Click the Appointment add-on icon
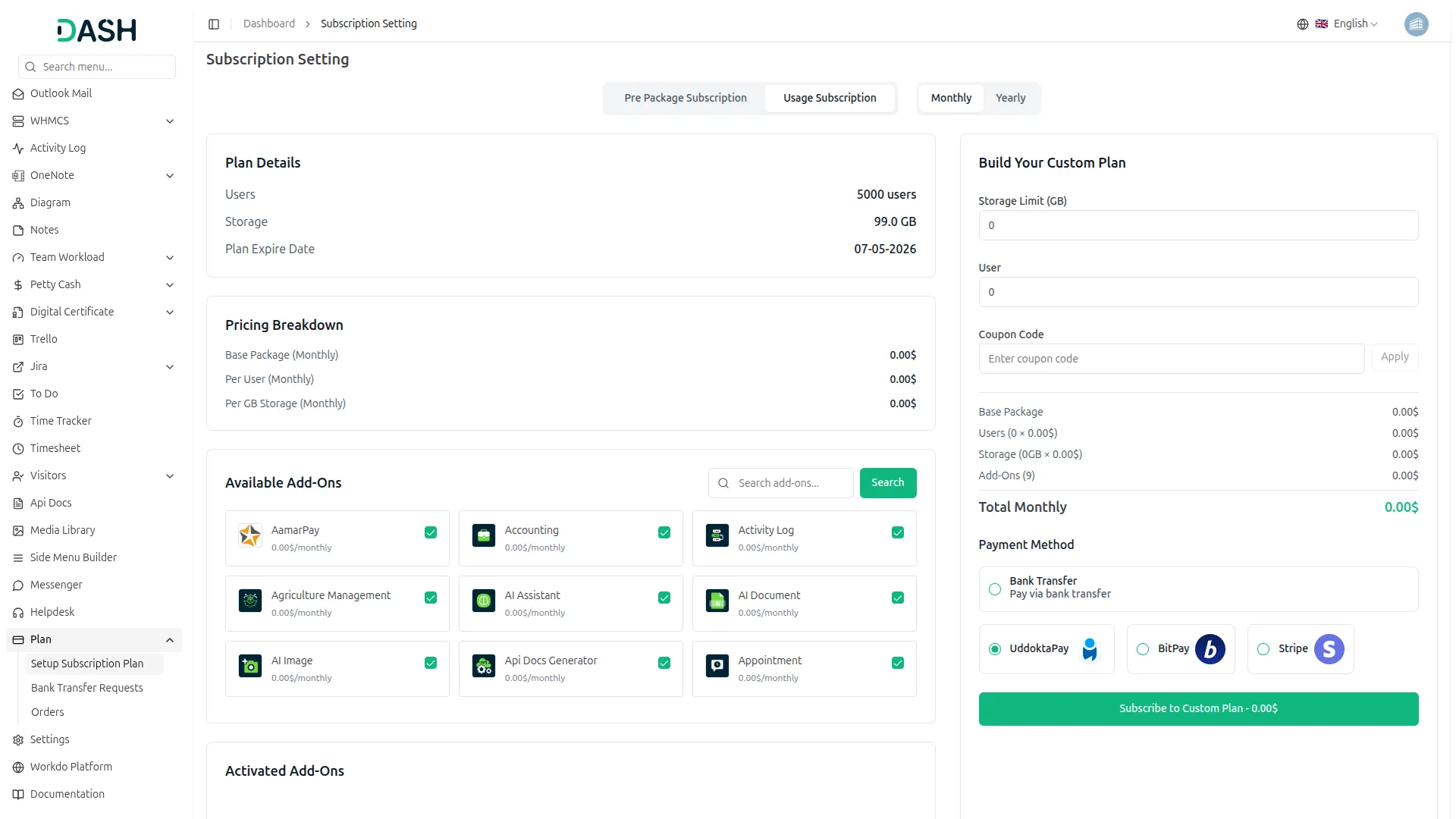The image size is (1456, 819). pyautogui.click(x=717, y=666)
